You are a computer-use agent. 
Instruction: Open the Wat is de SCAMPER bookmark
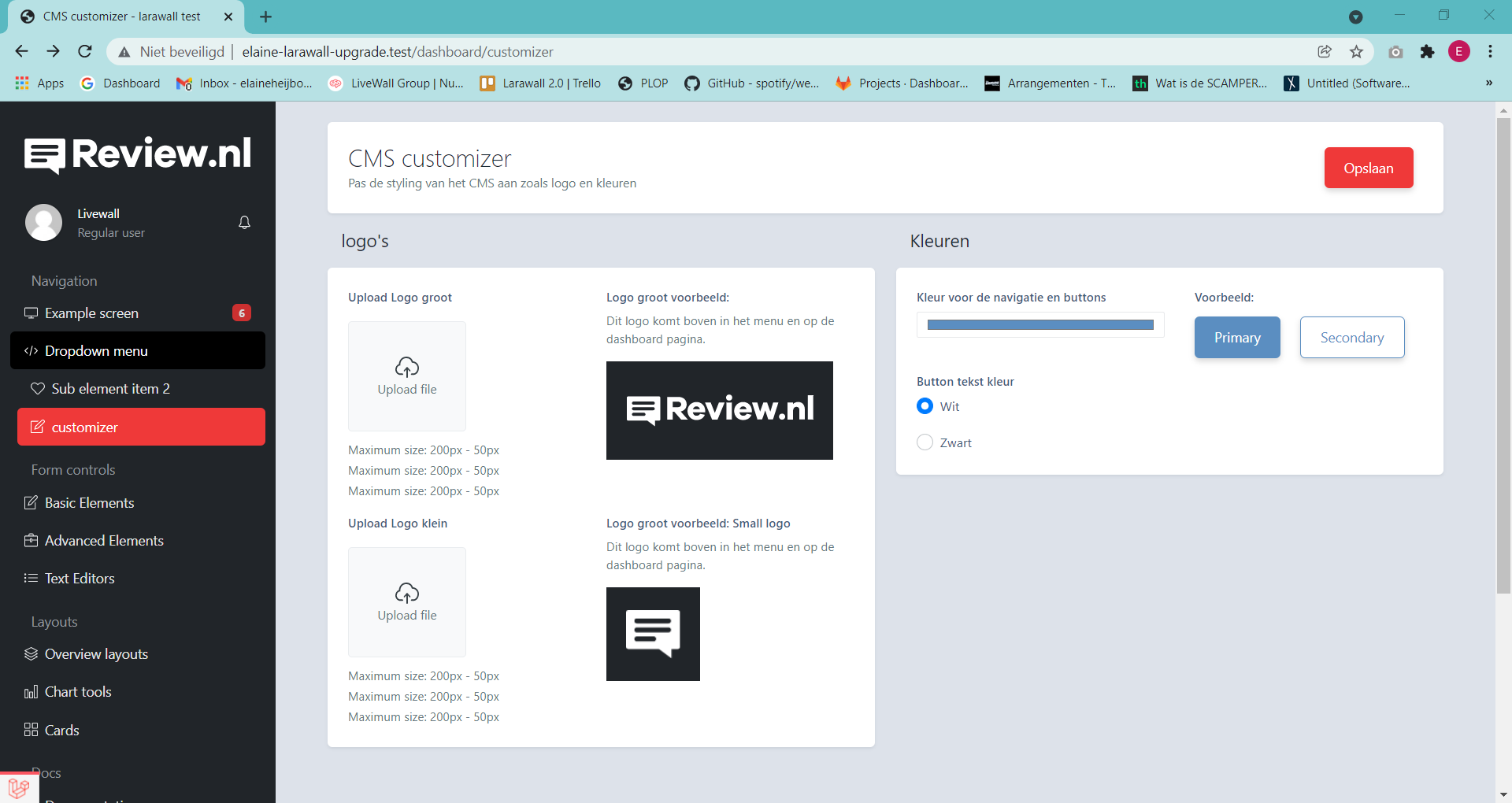point(1200,83)
